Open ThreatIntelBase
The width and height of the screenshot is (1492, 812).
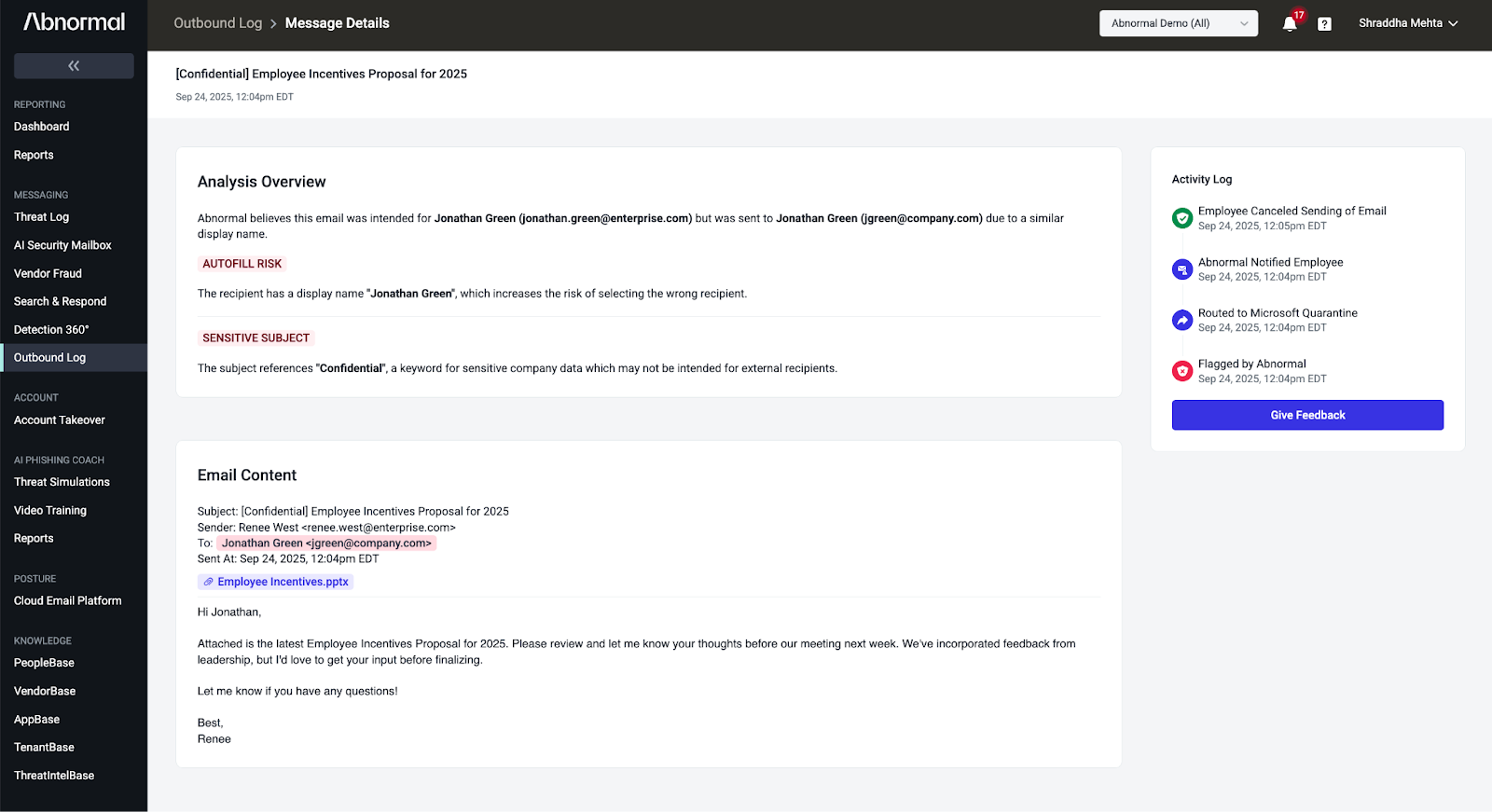pos(54,776)
